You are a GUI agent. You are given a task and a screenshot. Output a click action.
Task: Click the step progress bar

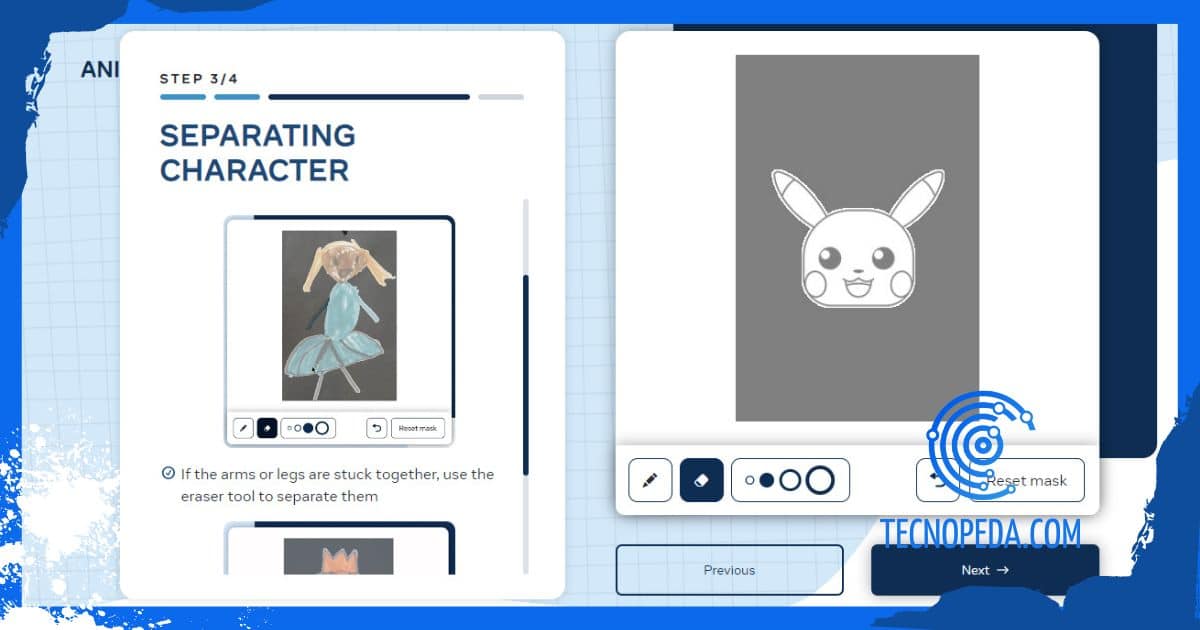pyautogui.click(x=341, y=97)
